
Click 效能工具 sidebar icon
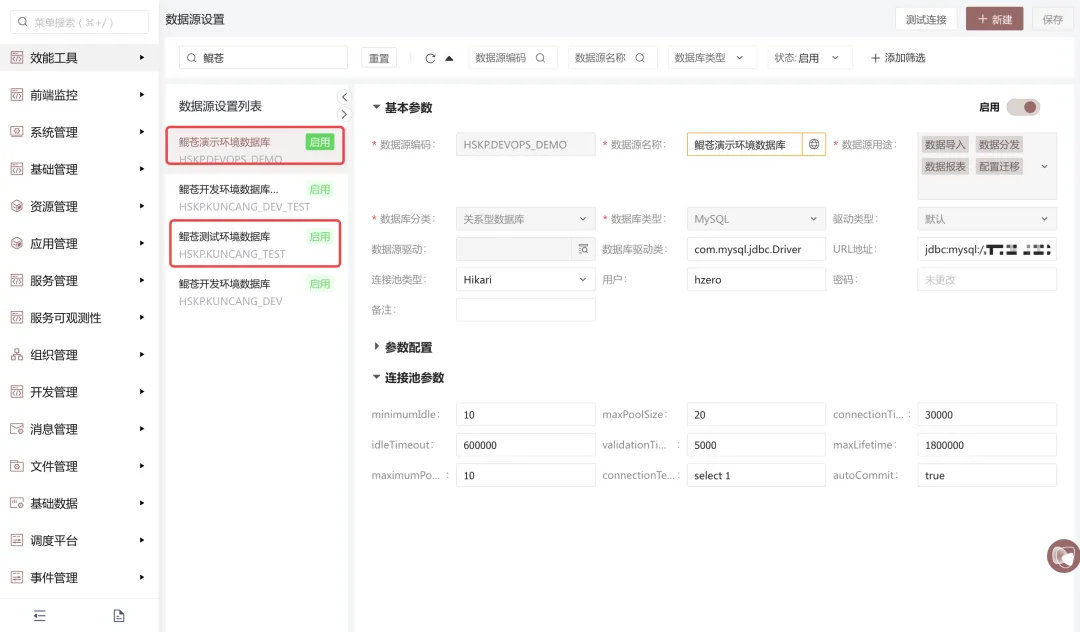pyautogui.click(x=17, y=58)
